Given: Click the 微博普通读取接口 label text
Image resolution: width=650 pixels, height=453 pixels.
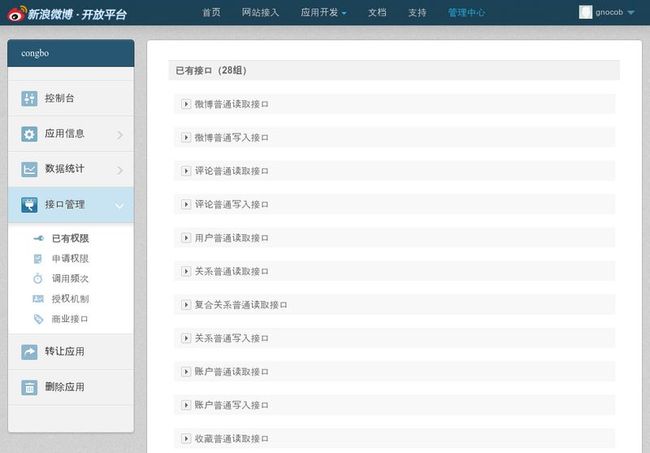Looking at the screenshot, I should [232, 104].
